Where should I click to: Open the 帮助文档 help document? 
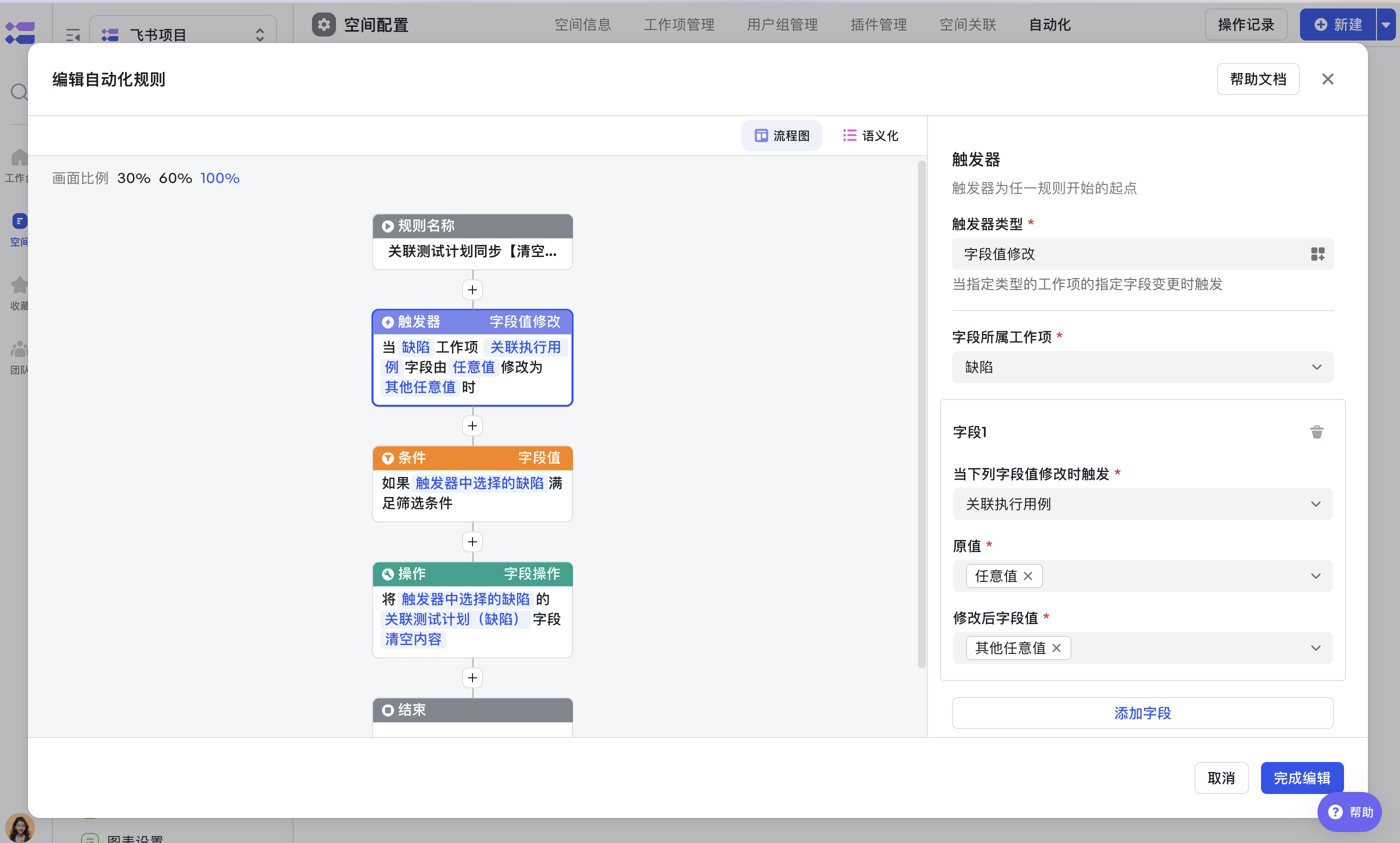pyautogui.click(x=1258, y=79)
